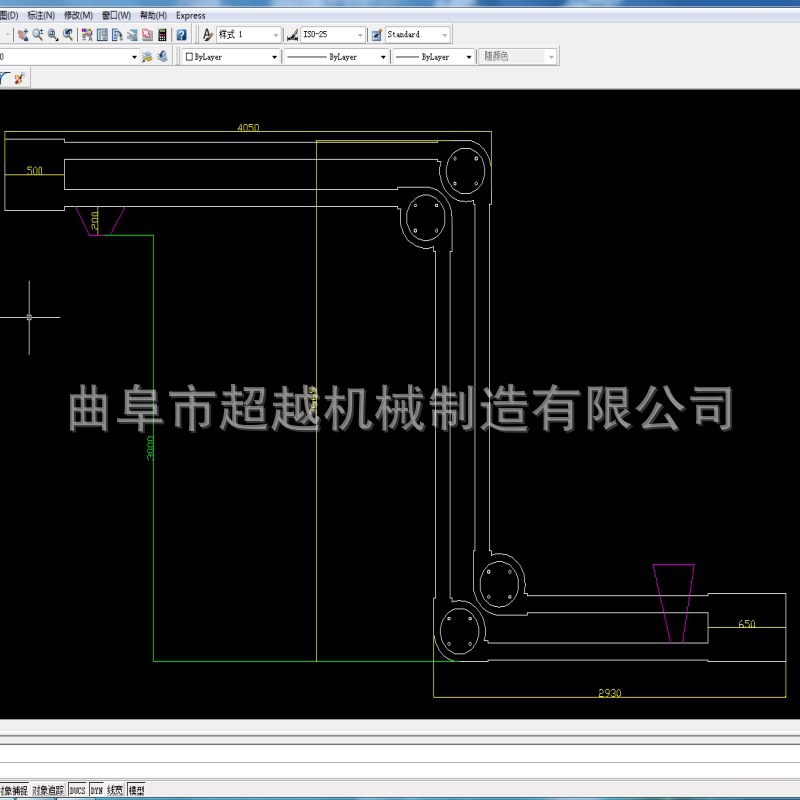Click the green 3000 dimension text

coord(150,448)
